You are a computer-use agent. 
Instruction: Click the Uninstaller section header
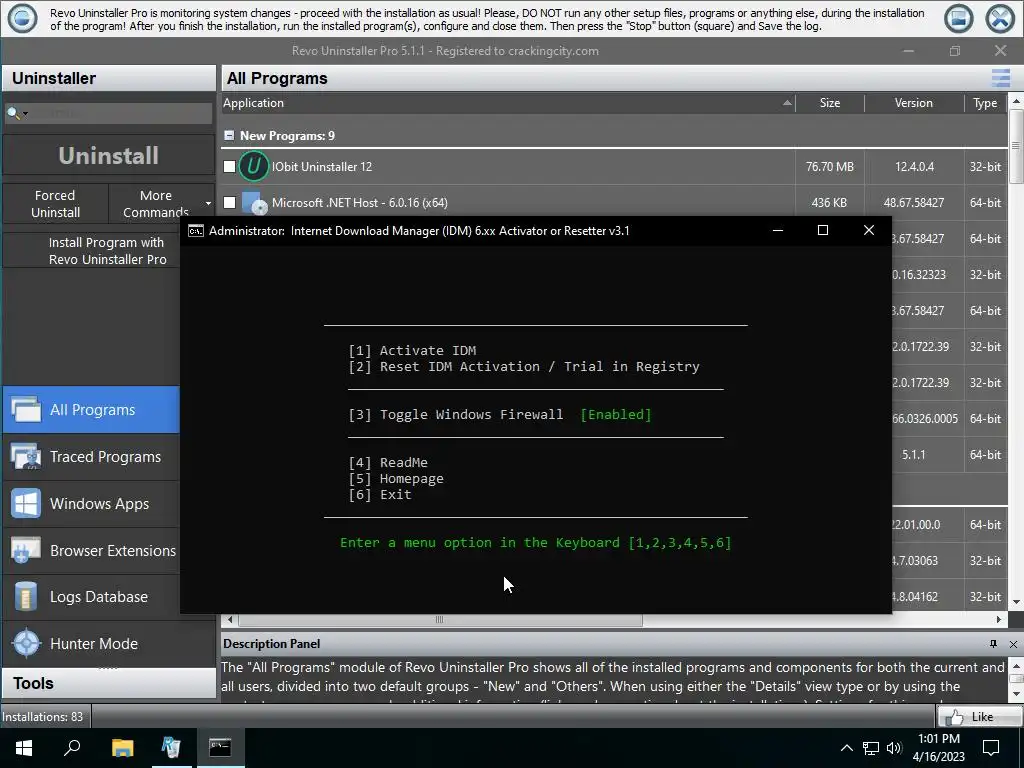tap(108, 78)
